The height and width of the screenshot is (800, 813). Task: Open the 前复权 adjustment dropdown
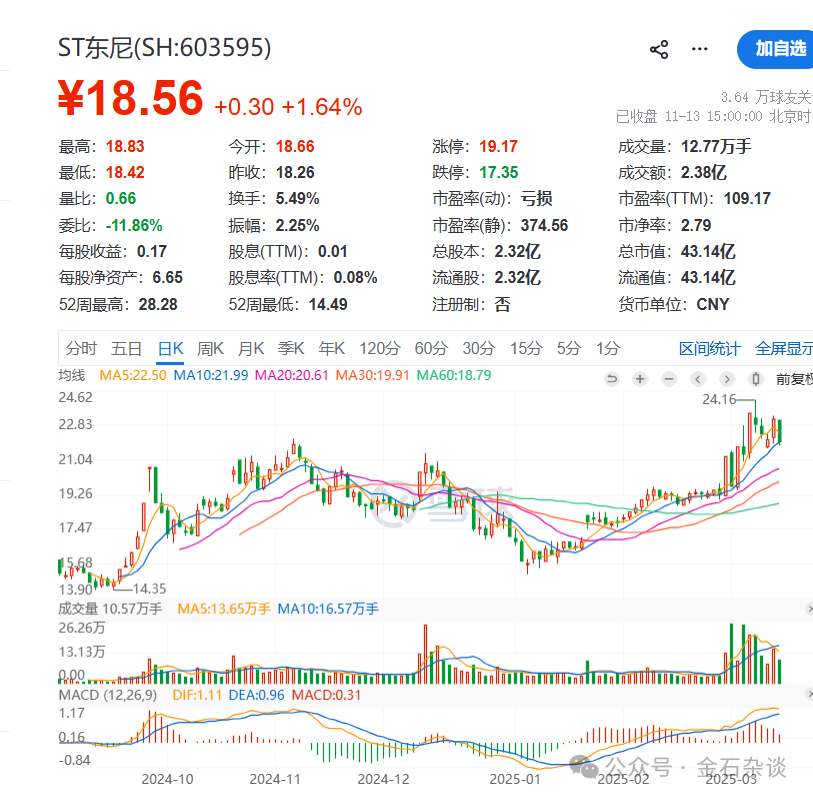794,380
